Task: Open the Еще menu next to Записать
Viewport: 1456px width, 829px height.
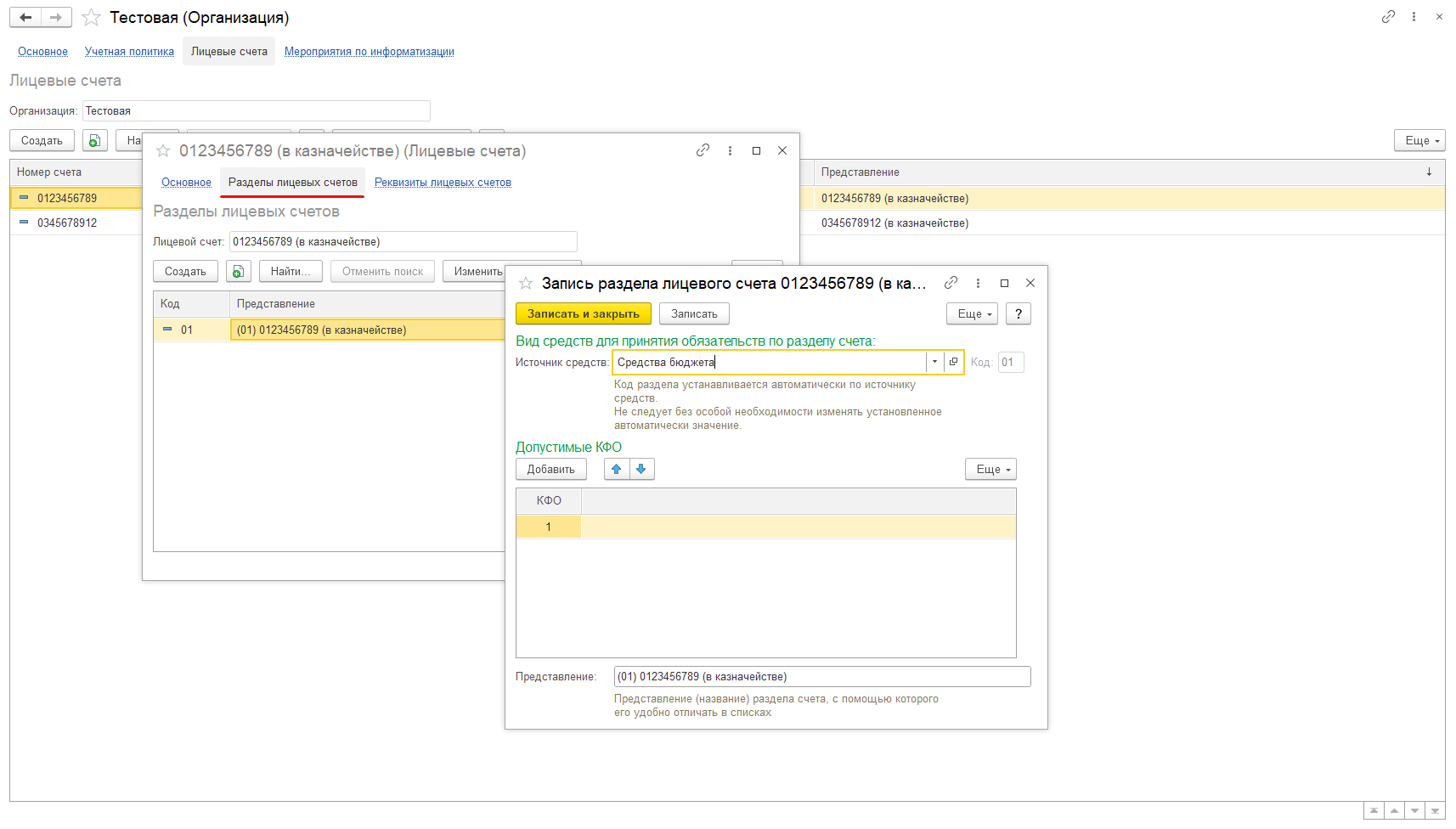Action: 973,314
